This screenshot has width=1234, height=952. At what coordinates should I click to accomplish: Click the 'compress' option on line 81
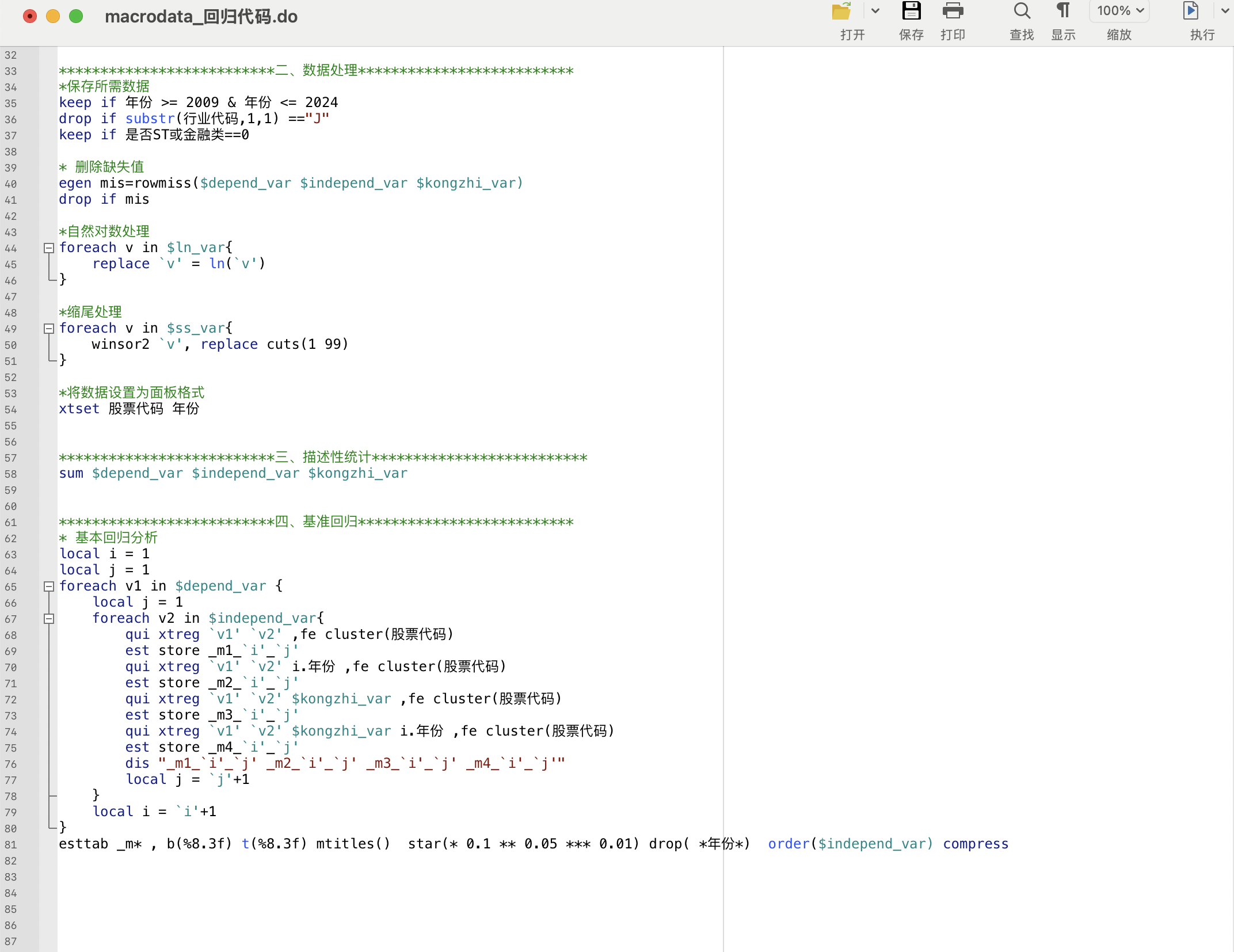pyautogui.click(x=976, y=844)
